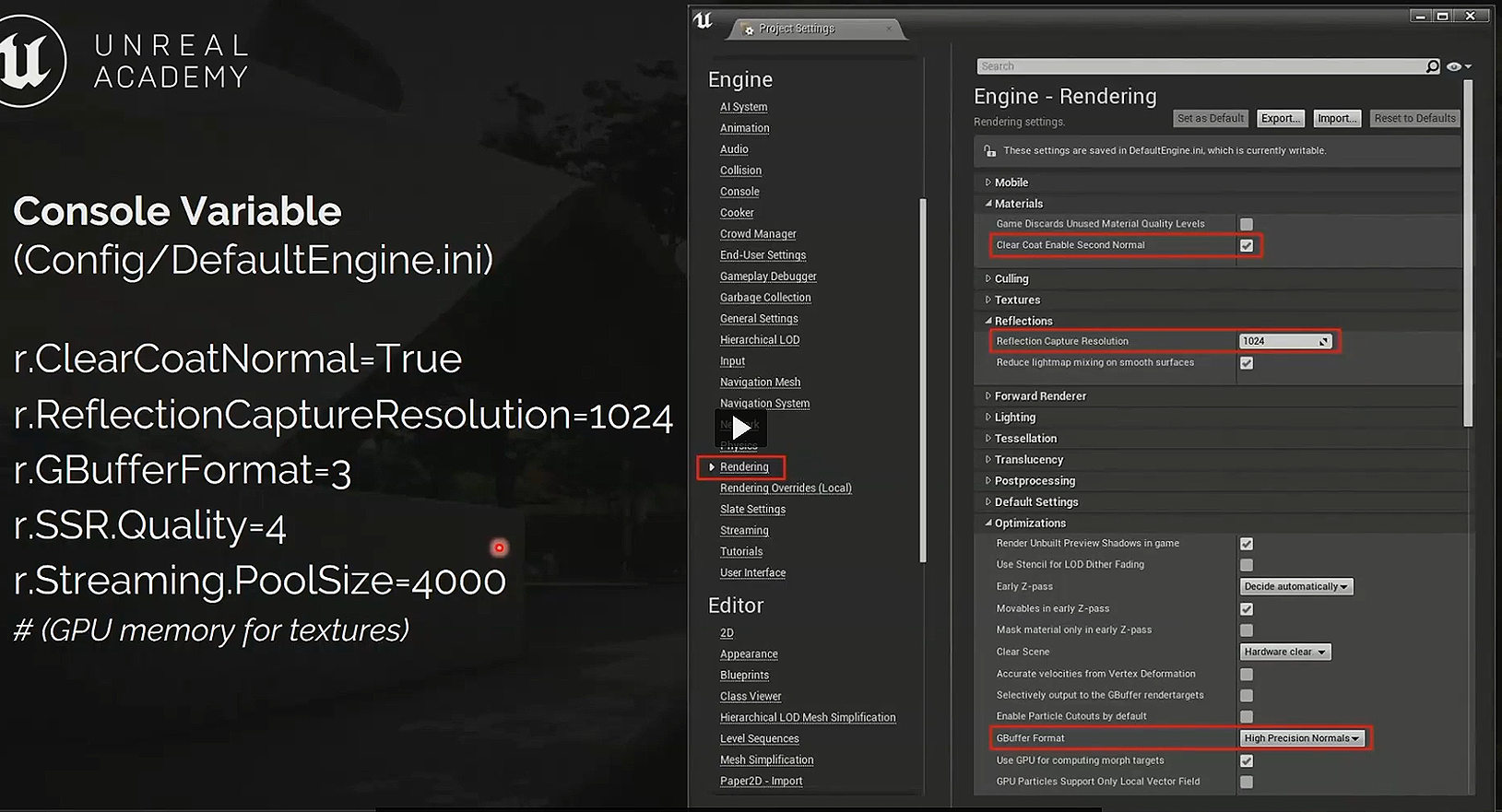1502x812 pixels.
Task: Open Collision settings
Action: 740,171
